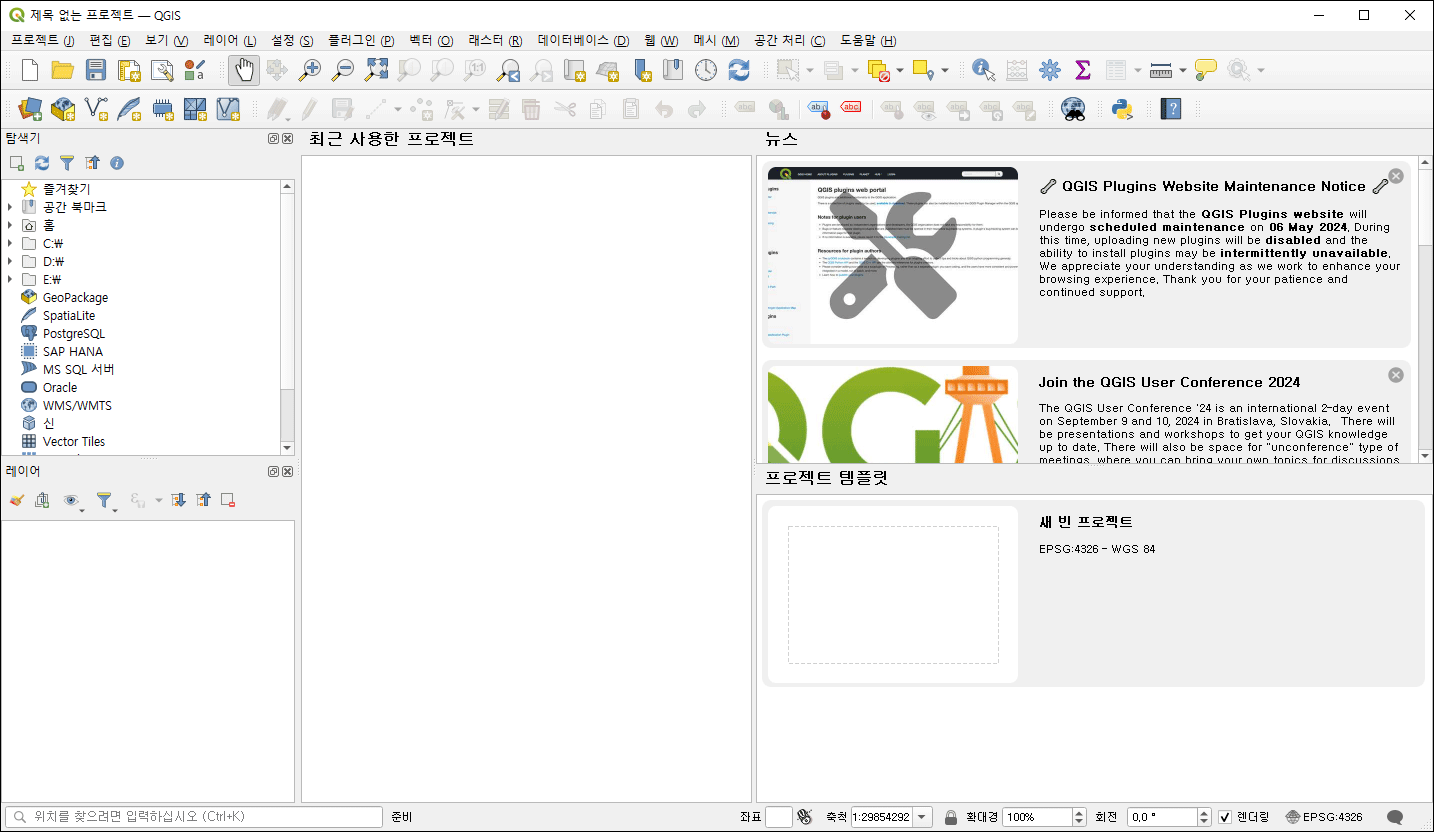Open the layer styling panel brush icon

17,500
